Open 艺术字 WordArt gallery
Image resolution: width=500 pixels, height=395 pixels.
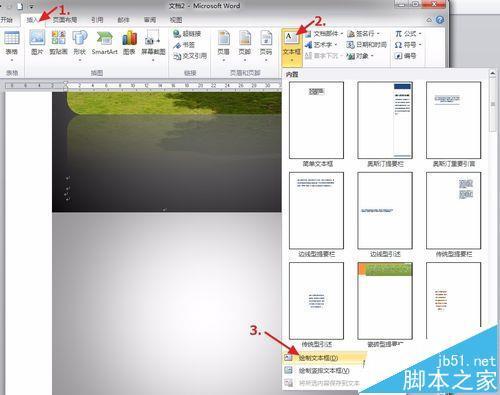321,45
